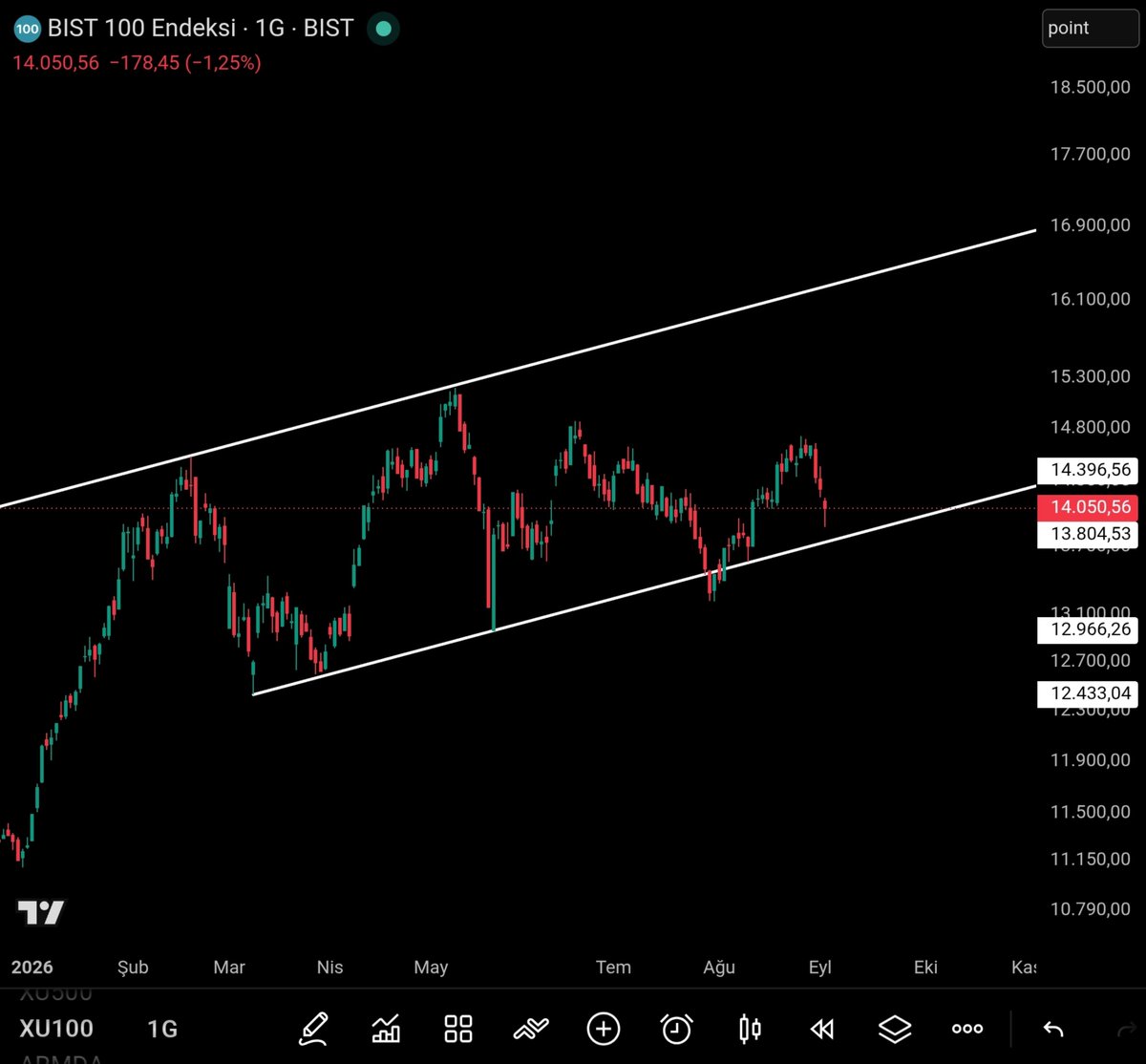1146x1064 pixels.
Task: Click the price change text −178,45 (−1,25%)
Action: [x=185, y=63]
